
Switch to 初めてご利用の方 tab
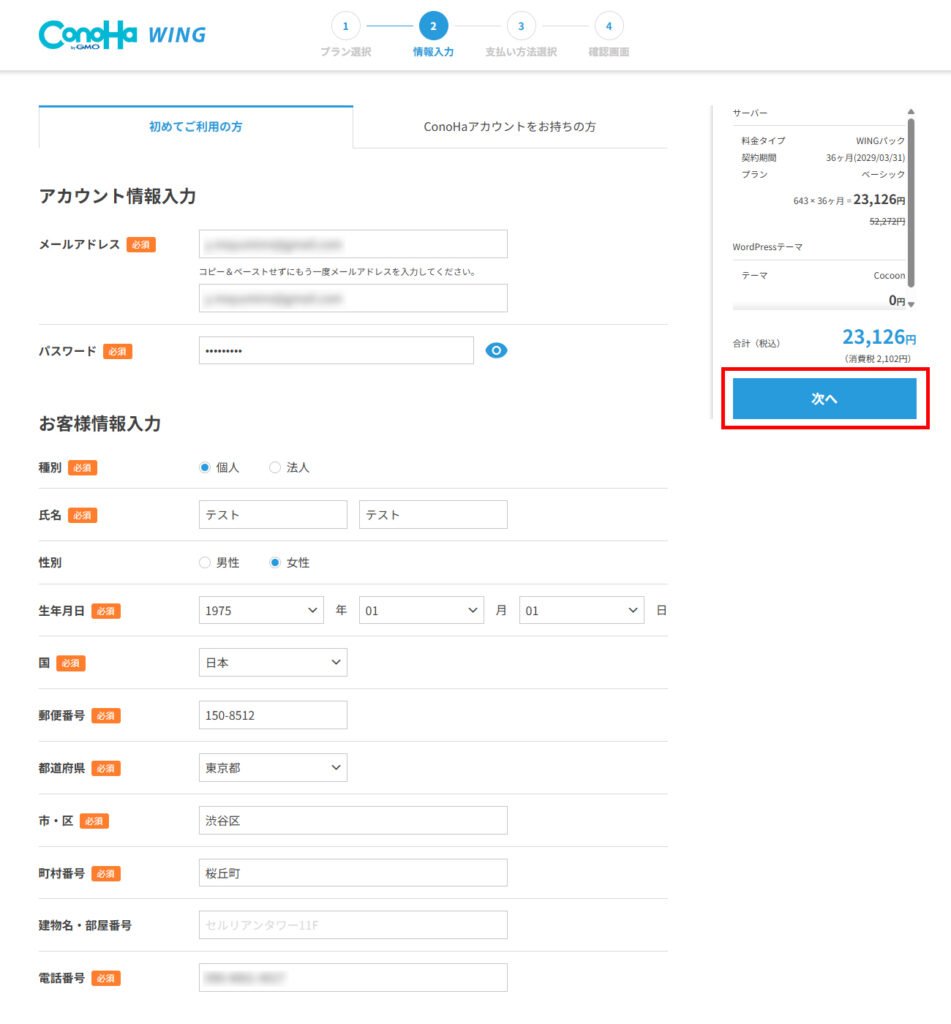(x=195, y=127)
